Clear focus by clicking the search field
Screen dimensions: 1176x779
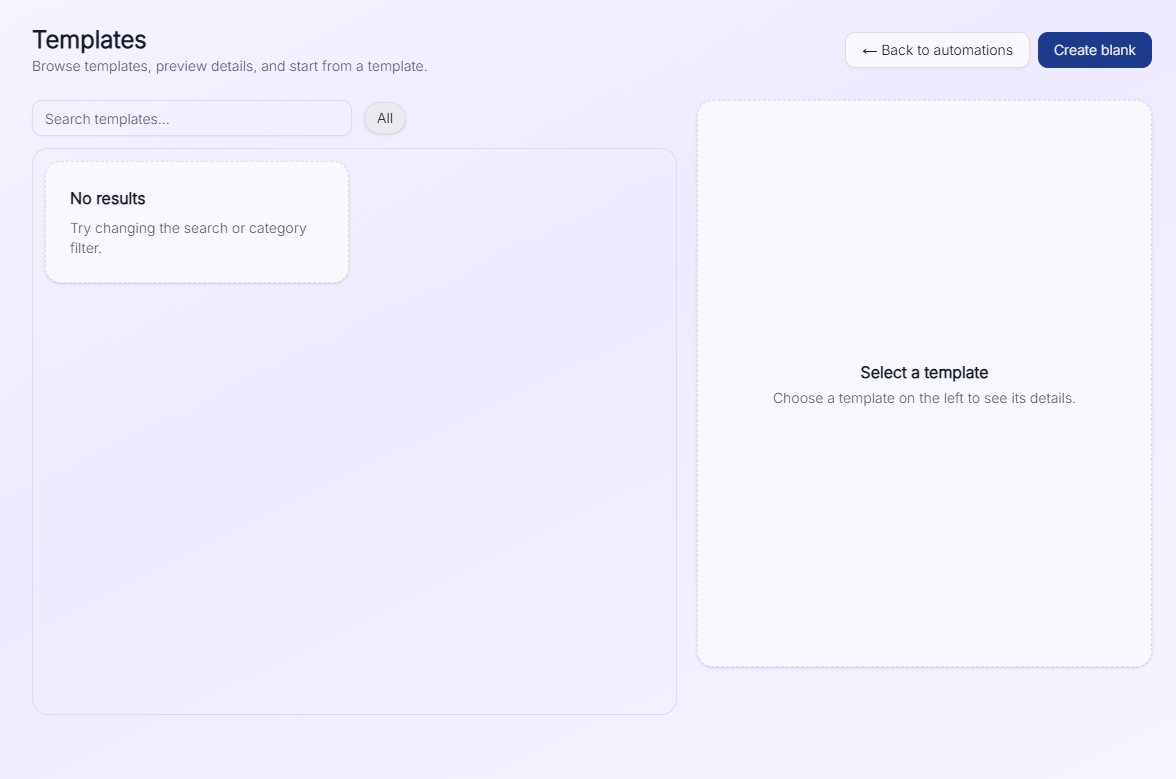pyautogui.click(x=190, y=118)
